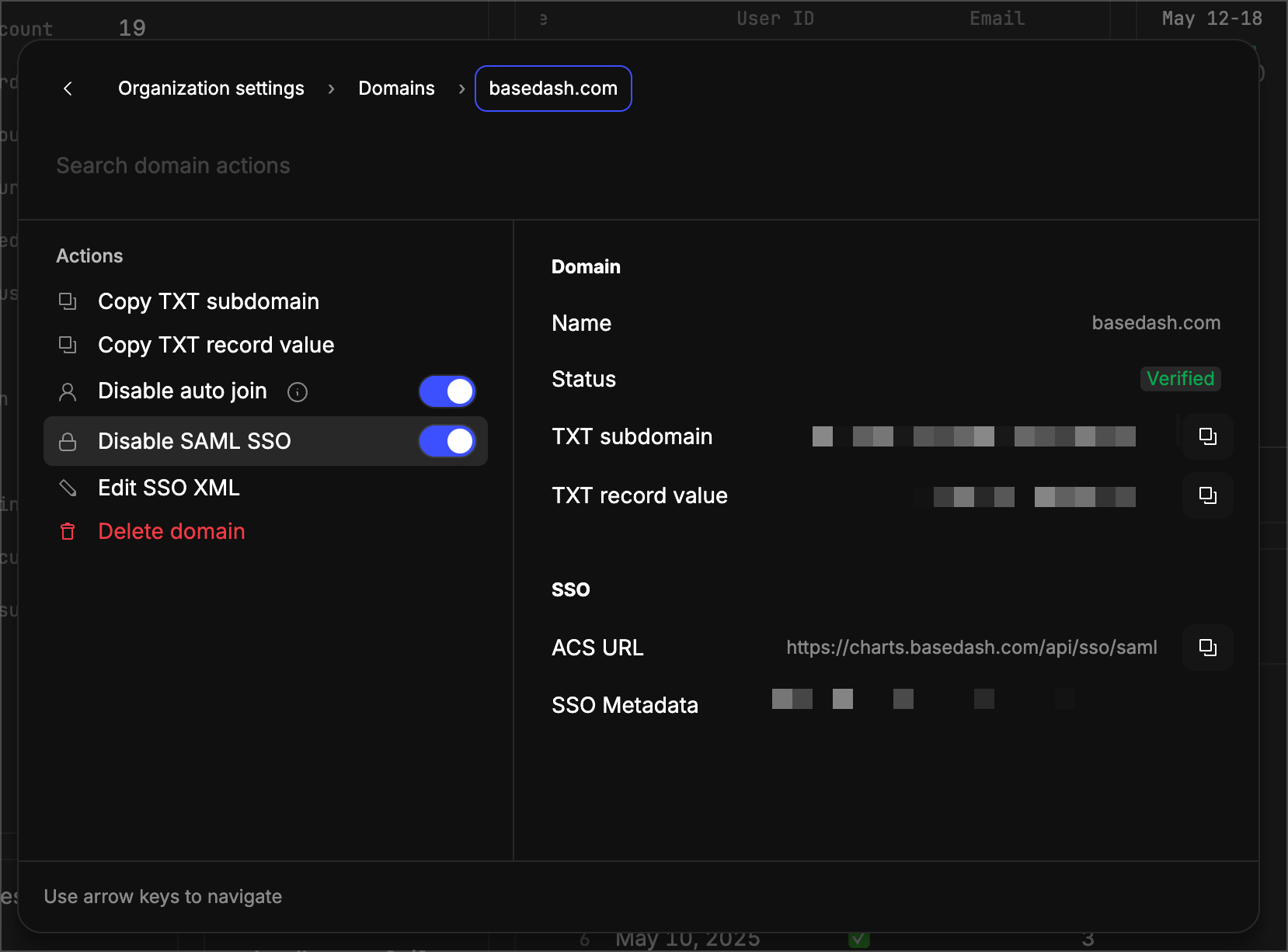Image resolution: width=1288 pixels, height=952 pixels.
Task: Click the chevron between Domains and basedash.com
Action: (462, 89)
